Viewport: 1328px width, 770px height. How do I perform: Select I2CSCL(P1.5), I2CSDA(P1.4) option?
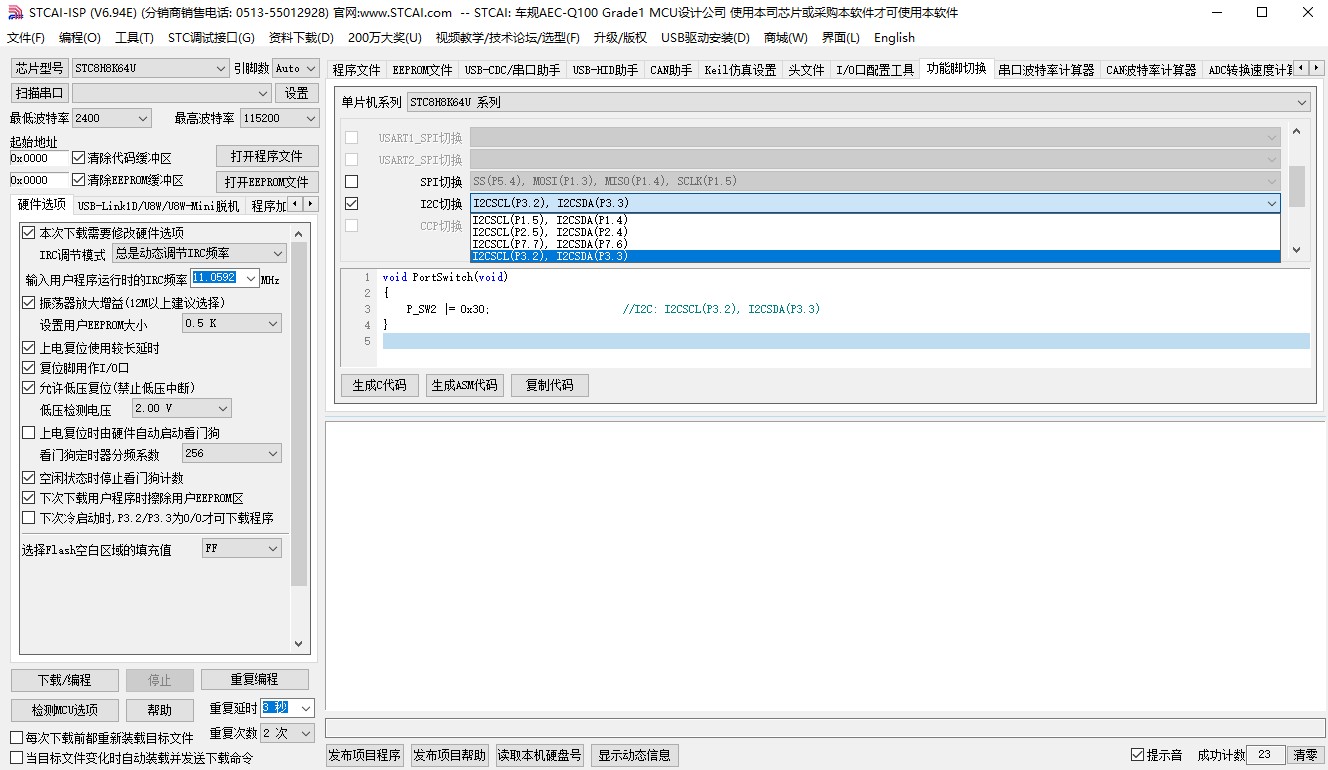(875, 220)
